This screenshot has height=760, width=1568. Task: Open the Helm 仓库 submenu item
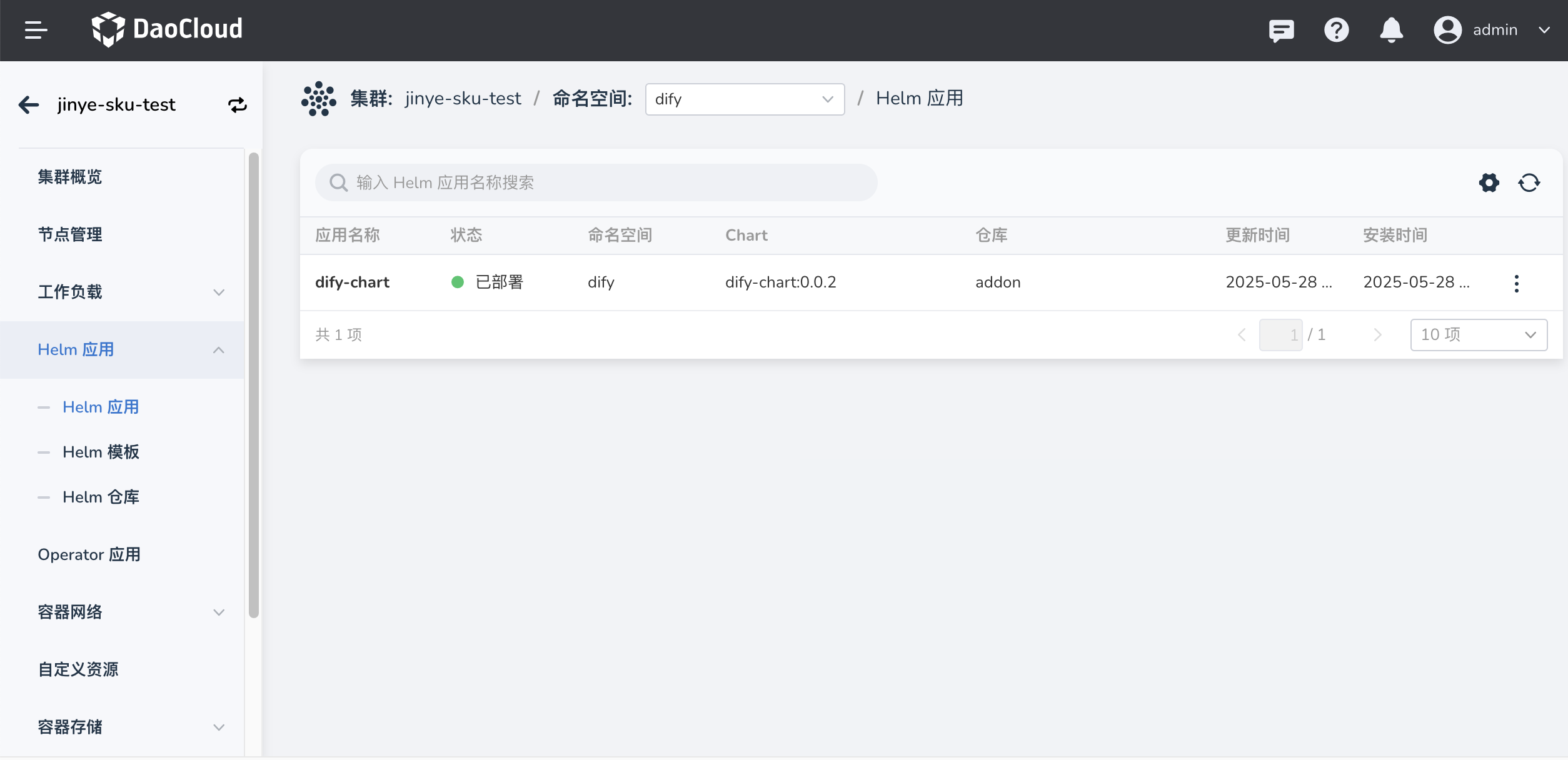[x=101, y=497]
